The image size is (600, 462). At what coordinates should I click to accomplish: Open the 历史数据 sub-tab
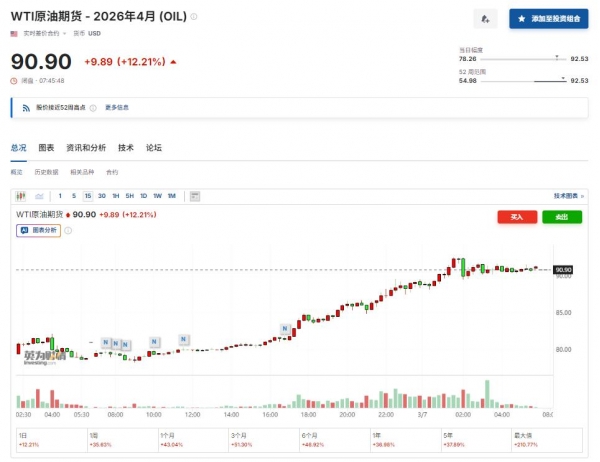[47, 172]
